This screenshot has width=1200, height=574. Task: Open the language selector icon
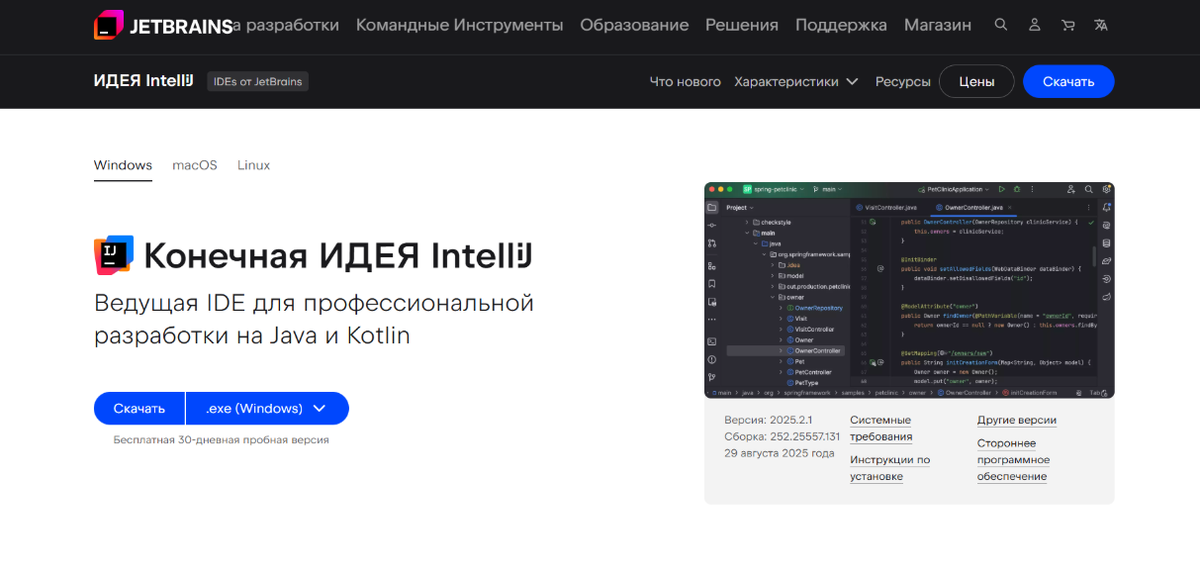1101,25
